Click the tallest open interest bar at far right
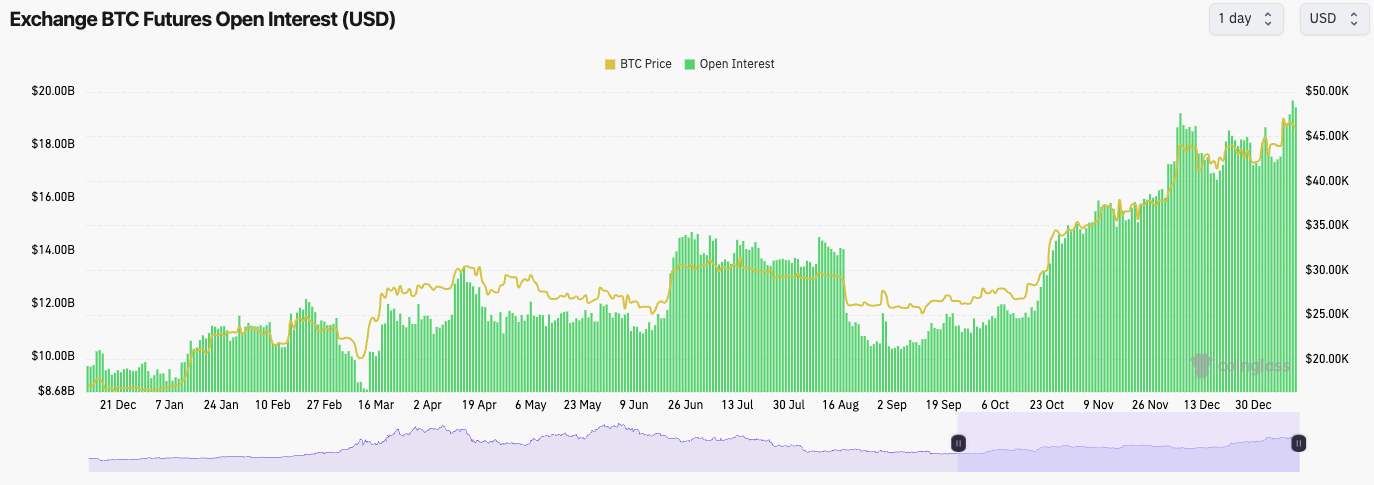 point(1293,250)
